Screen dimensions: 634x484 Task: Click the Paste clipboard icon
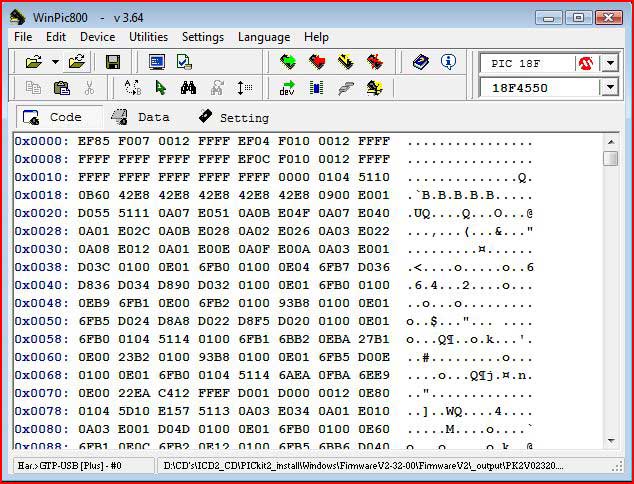pyautogui.click(x=62, y=88)
